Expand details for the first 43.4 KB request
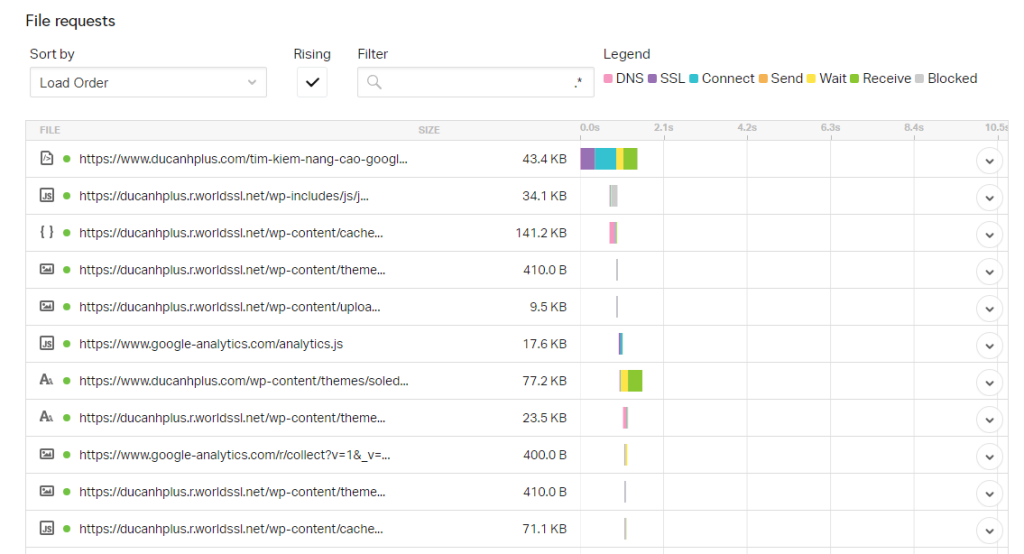Screen dimensions: 1024x554 coord(988,160)
